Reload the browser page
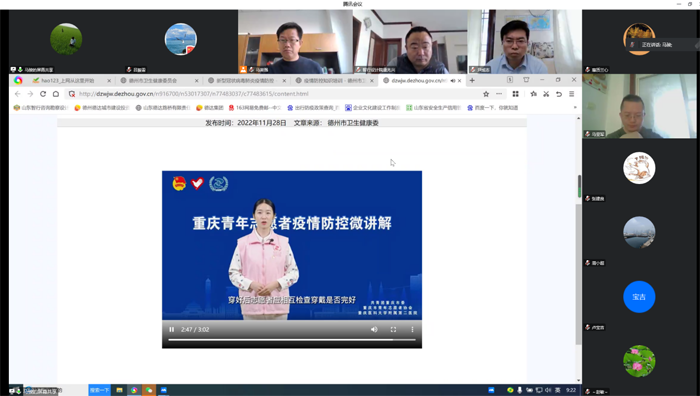700x396 pixels. 43,94
